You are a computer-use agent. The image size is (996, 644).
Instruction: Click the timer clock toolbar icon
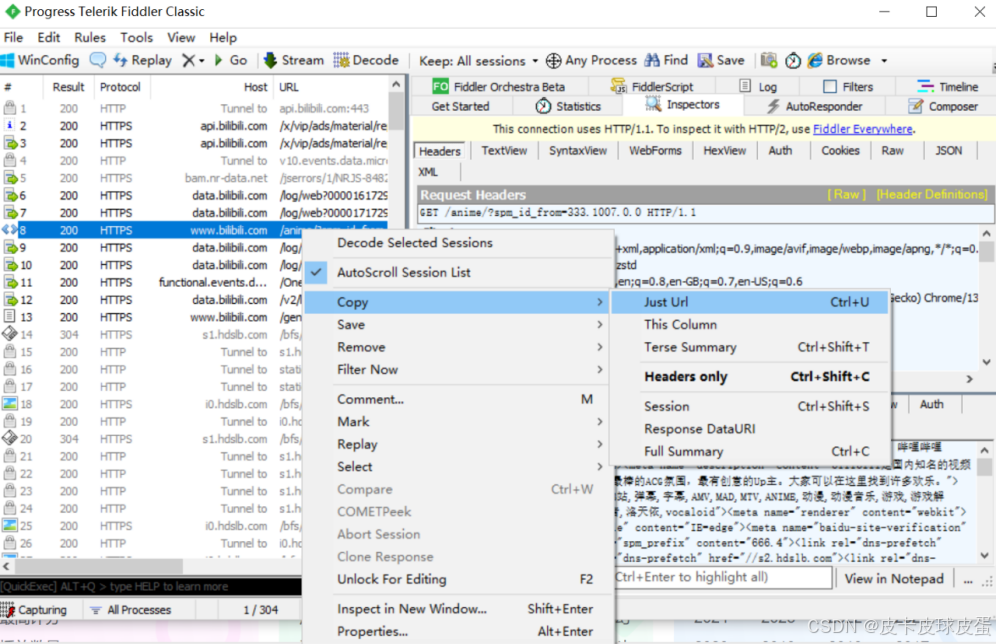pyautogui.click(x=793, y=61)
